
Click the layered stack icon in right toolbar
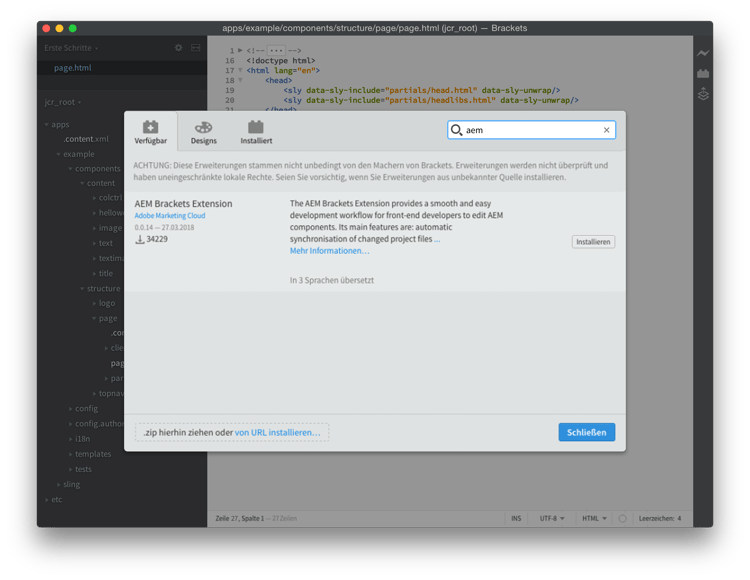click(703, 94)
